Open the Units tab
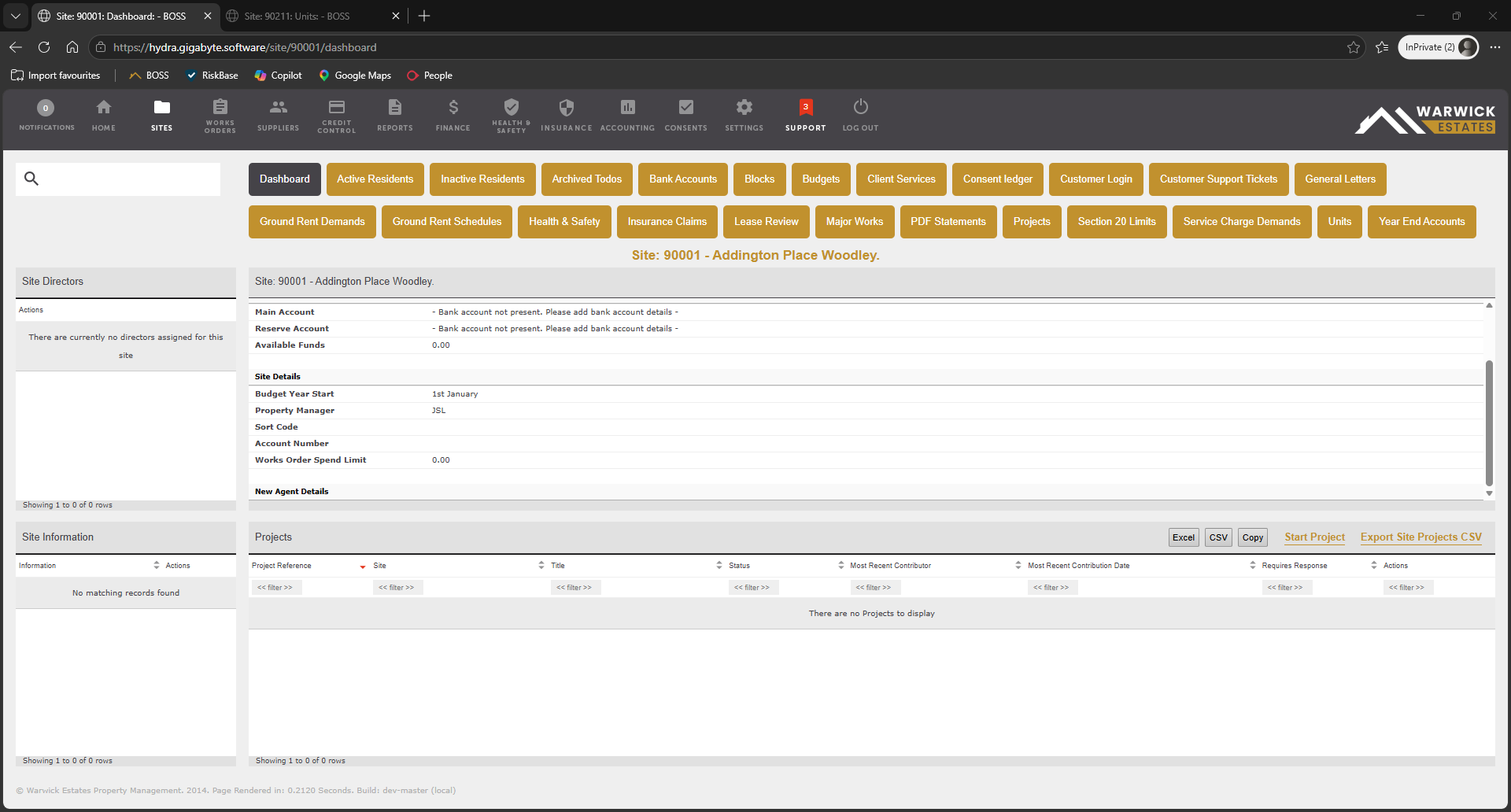The width and height of the screenshot is (1511, 812). point(1339,222)
